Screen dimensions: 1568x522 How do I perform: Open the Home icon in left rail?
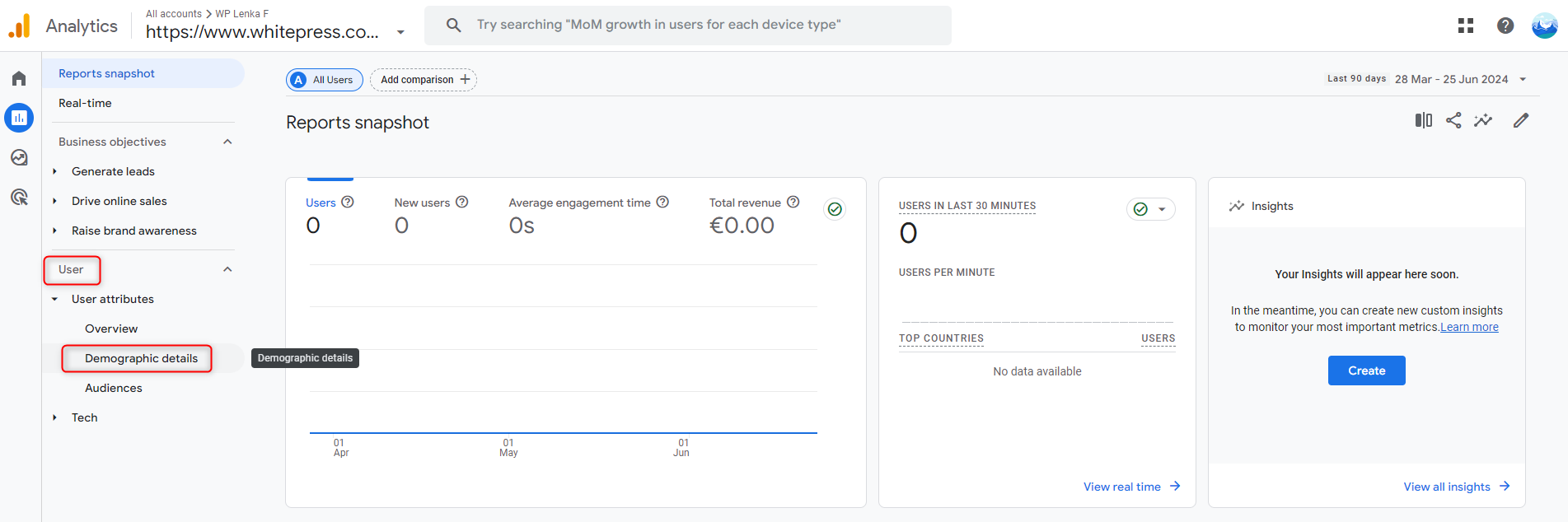point(19,78)
